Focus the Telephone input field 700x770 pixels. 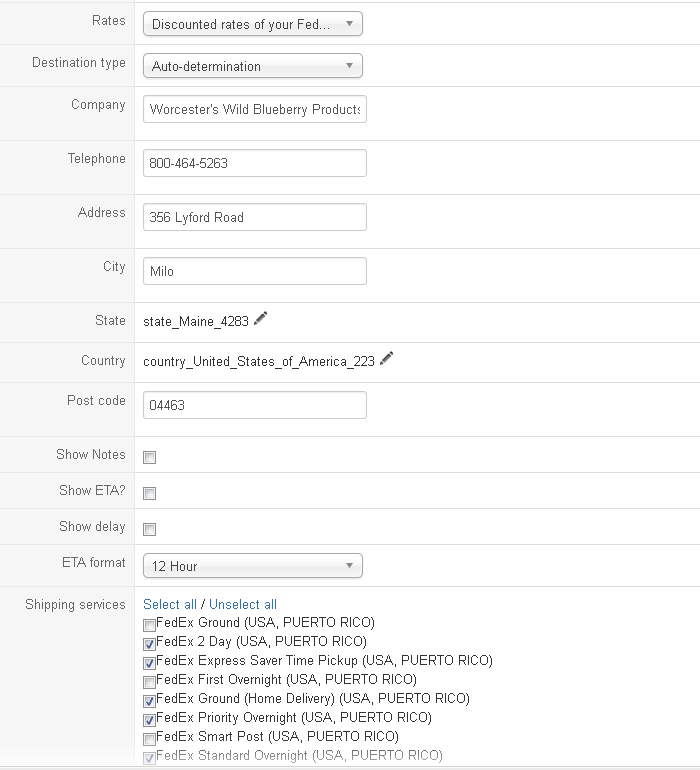pos(254,163)
